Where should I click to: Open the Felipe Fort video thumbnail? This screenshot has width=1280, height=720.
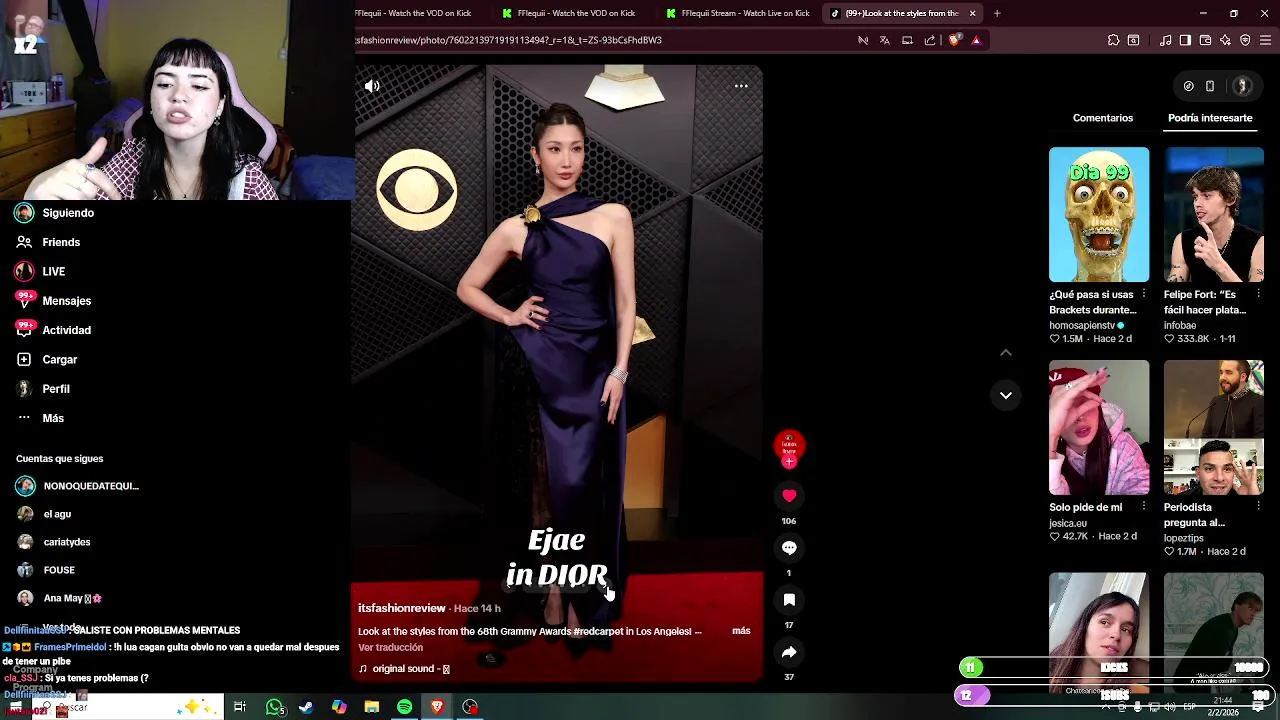(x=1214, y=215)
